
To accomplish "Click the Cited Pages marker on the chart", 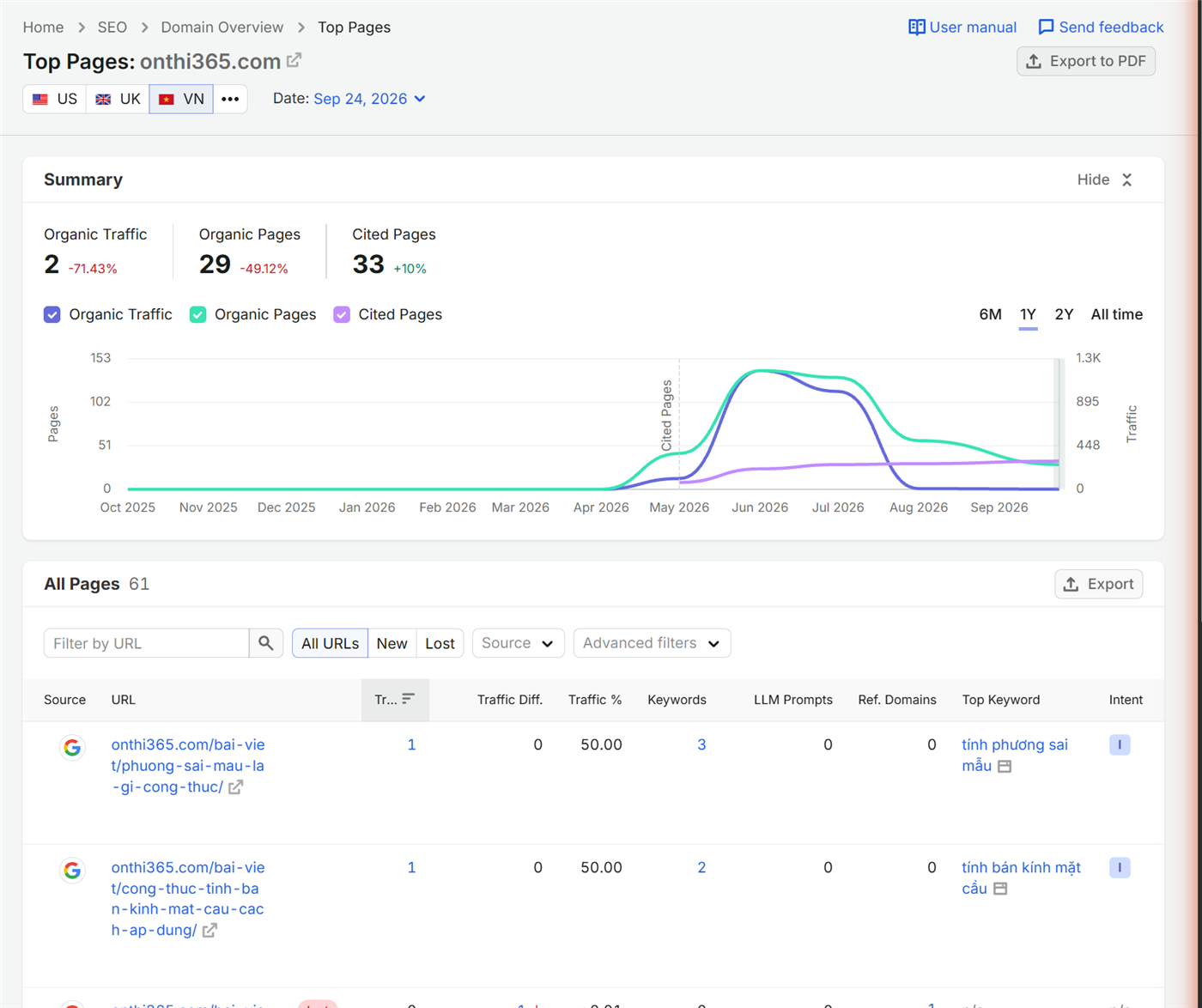I will pos(667,415).
